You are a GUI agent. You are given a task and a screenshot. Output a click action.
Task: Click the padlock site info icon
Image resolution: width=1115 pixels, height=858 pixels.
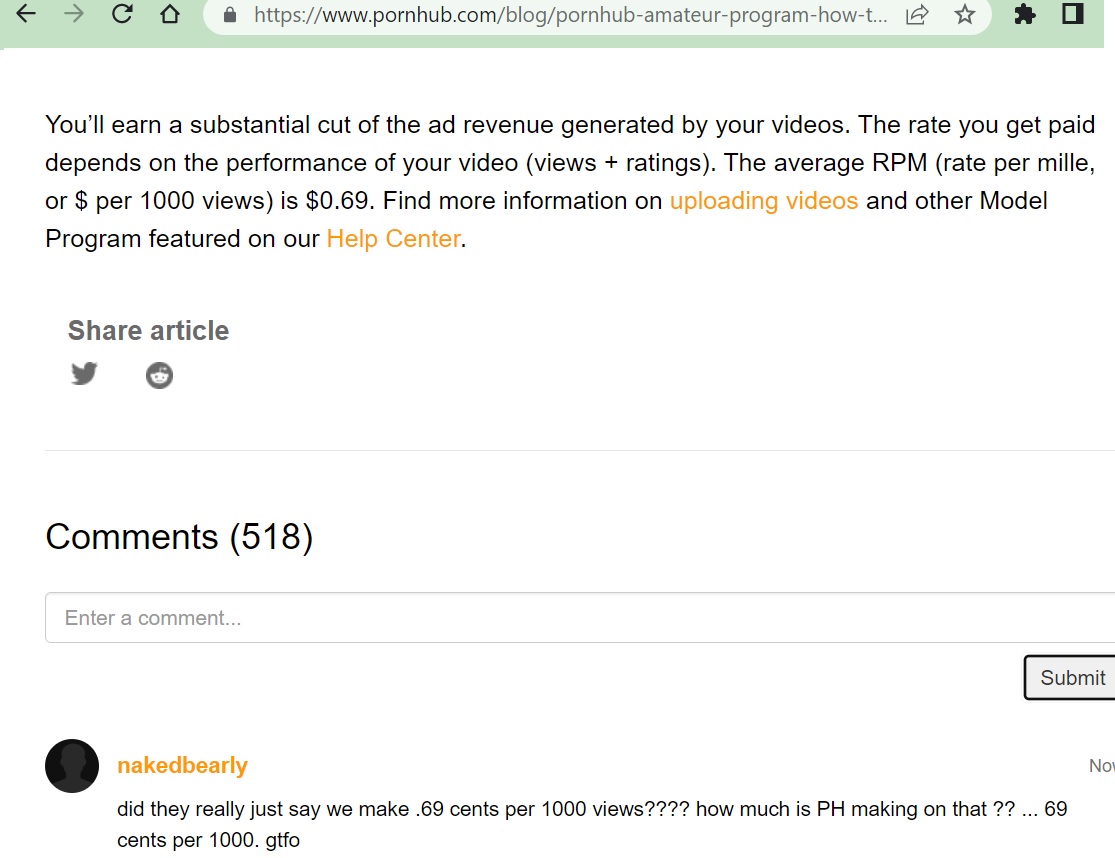pos(230,14)
